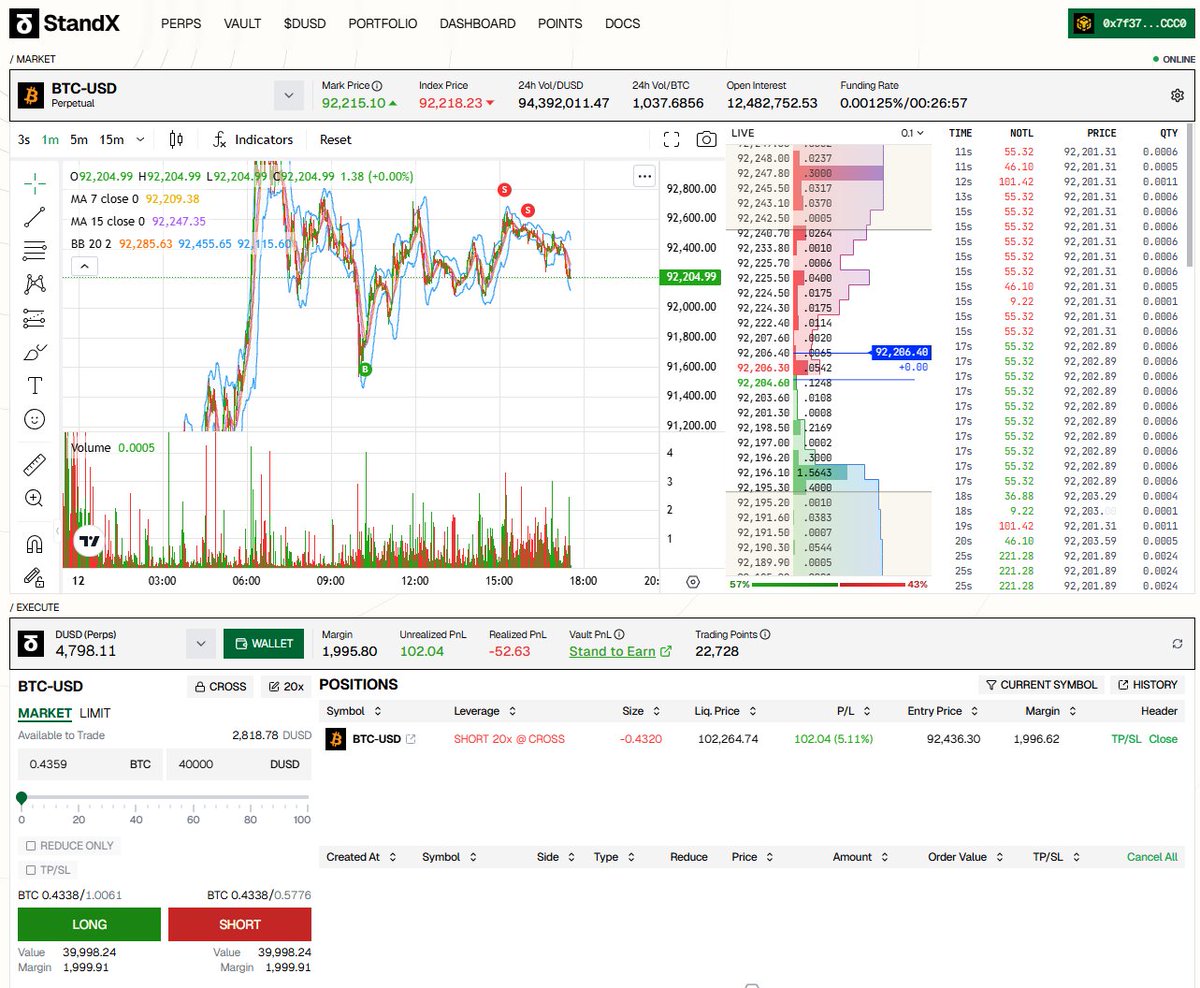
Task: Open BTC-USD position in new window icon
Action: tap(410, 739)
